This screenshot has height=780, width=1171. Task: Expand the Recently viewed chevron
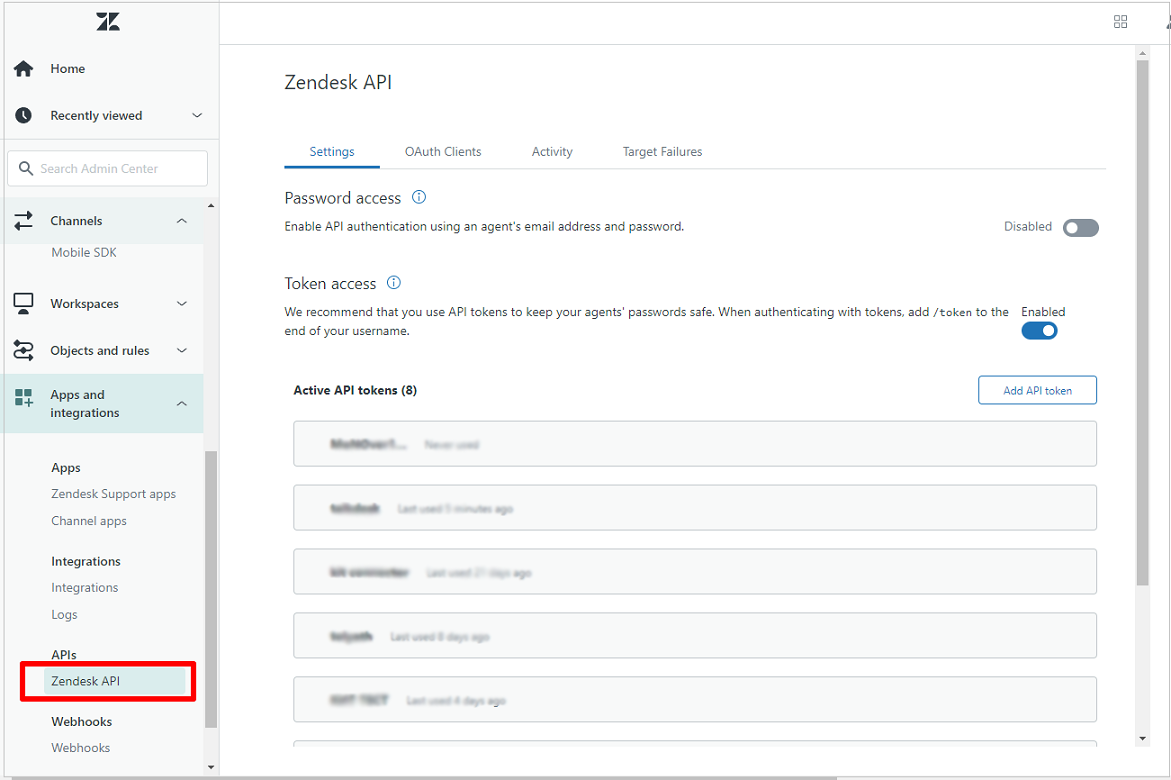(197, 115)
